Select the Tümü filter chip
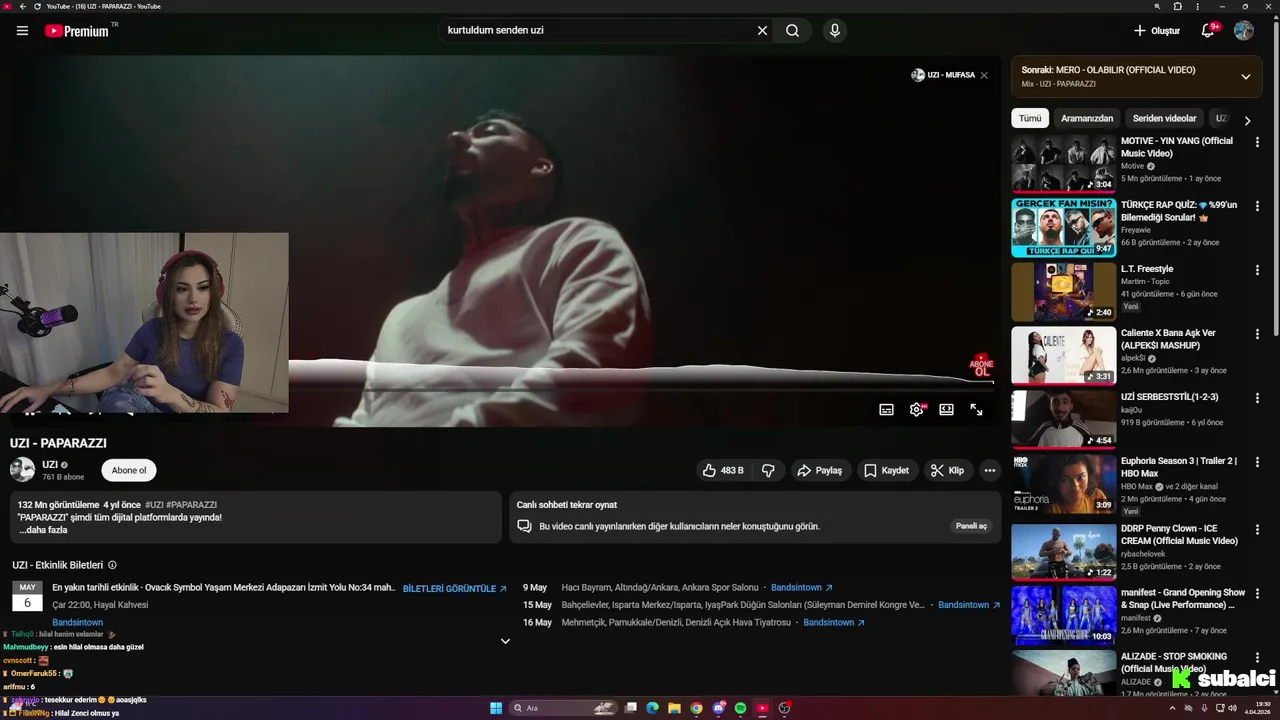 [1030, 118]
